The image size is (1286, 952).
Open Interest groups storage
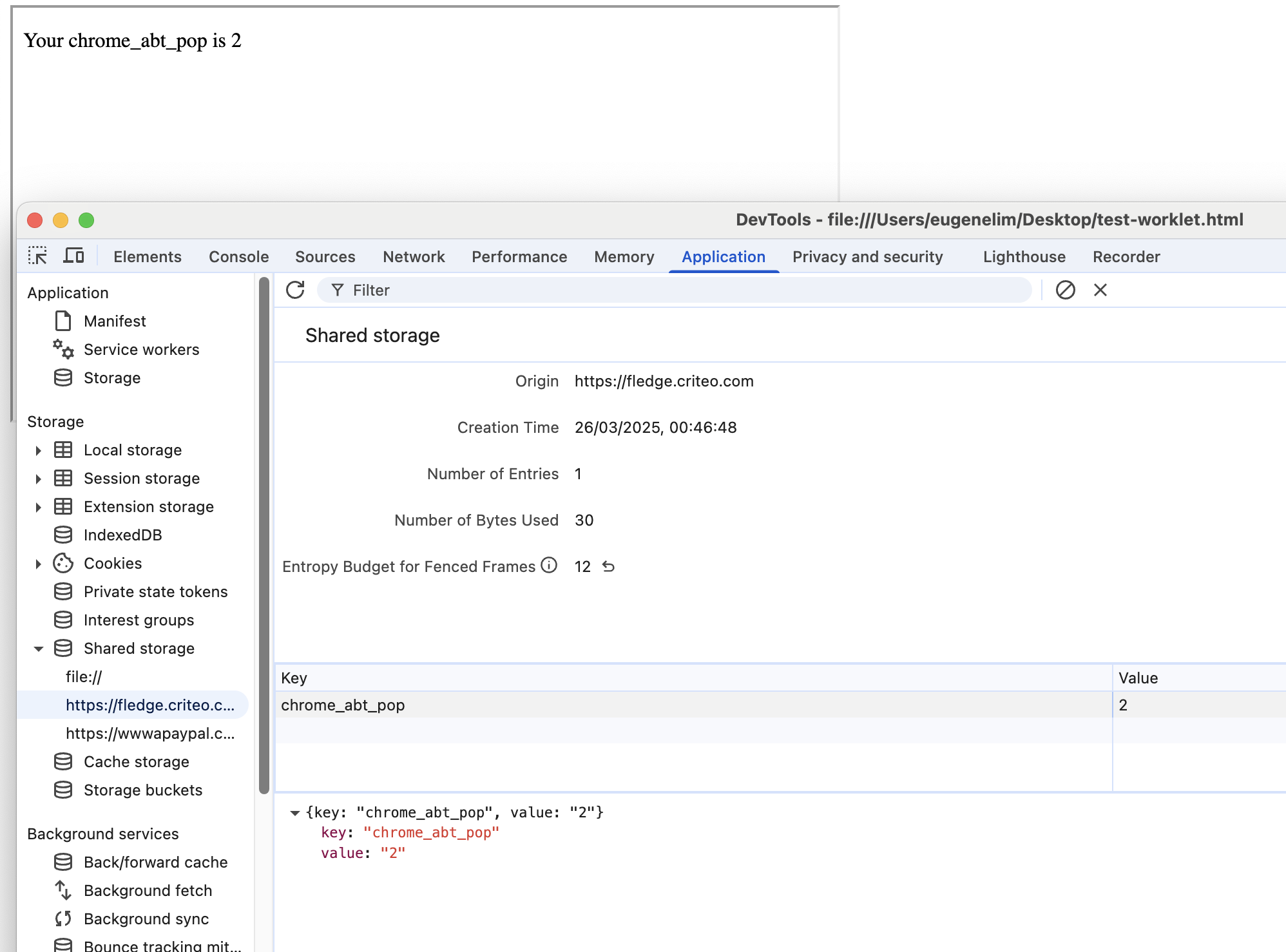[138, 620]
